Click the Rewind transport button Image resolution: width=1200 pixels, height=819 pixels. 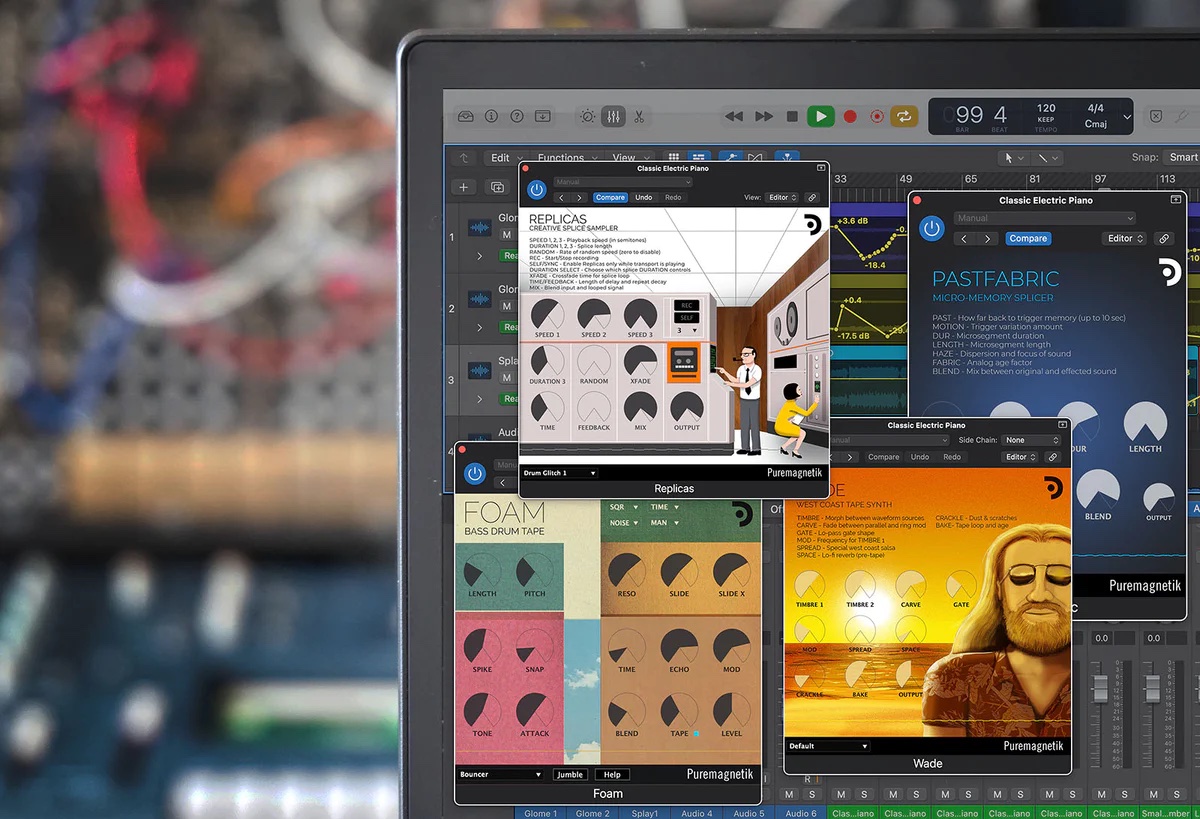tap(734, 116)
